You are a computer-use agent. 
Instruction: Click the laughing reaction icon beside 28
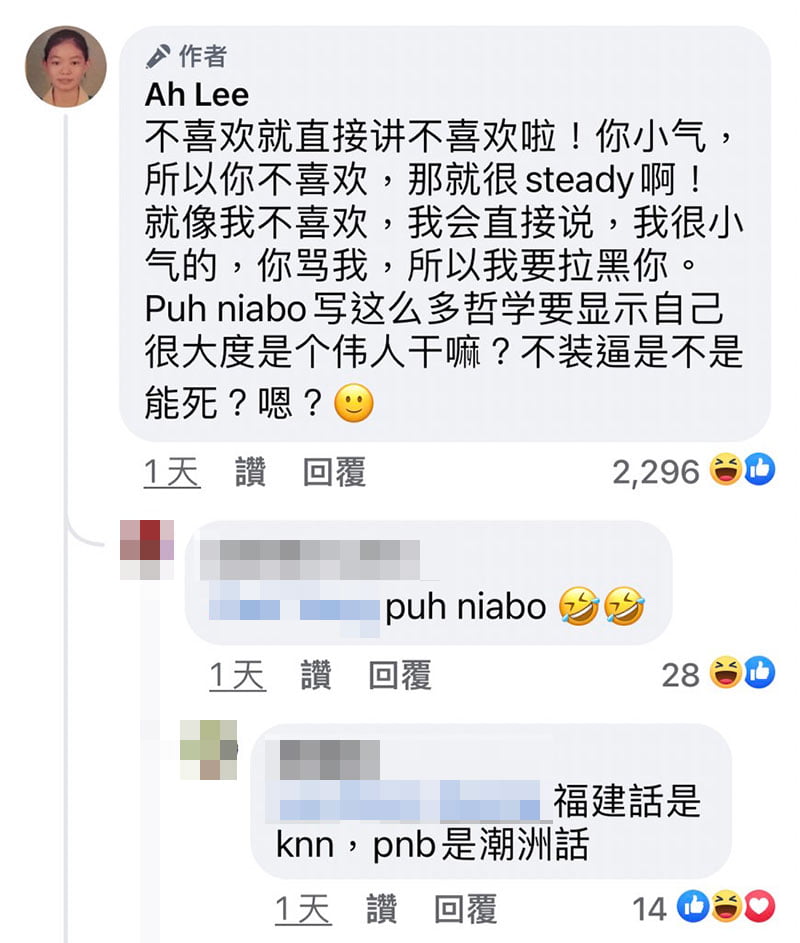point(726,672)
